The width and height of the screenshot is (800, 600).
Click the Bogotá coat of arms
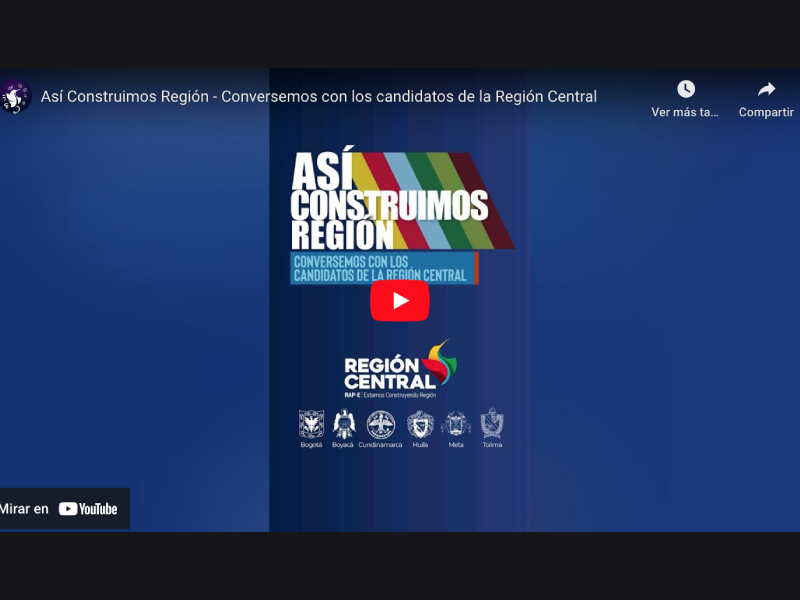tap(311, 424)
